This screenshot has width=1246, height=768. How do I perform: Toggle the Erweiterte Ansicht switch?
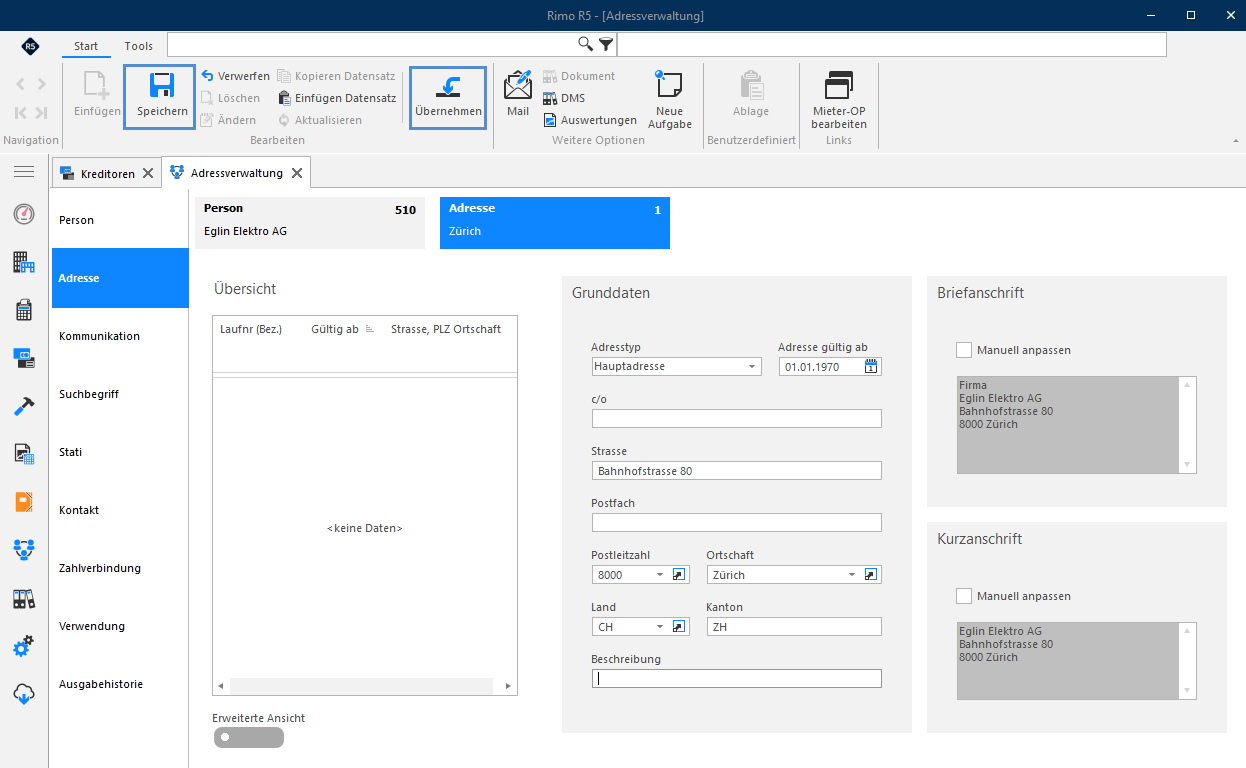pyautogui.click(x=249, y=738)
